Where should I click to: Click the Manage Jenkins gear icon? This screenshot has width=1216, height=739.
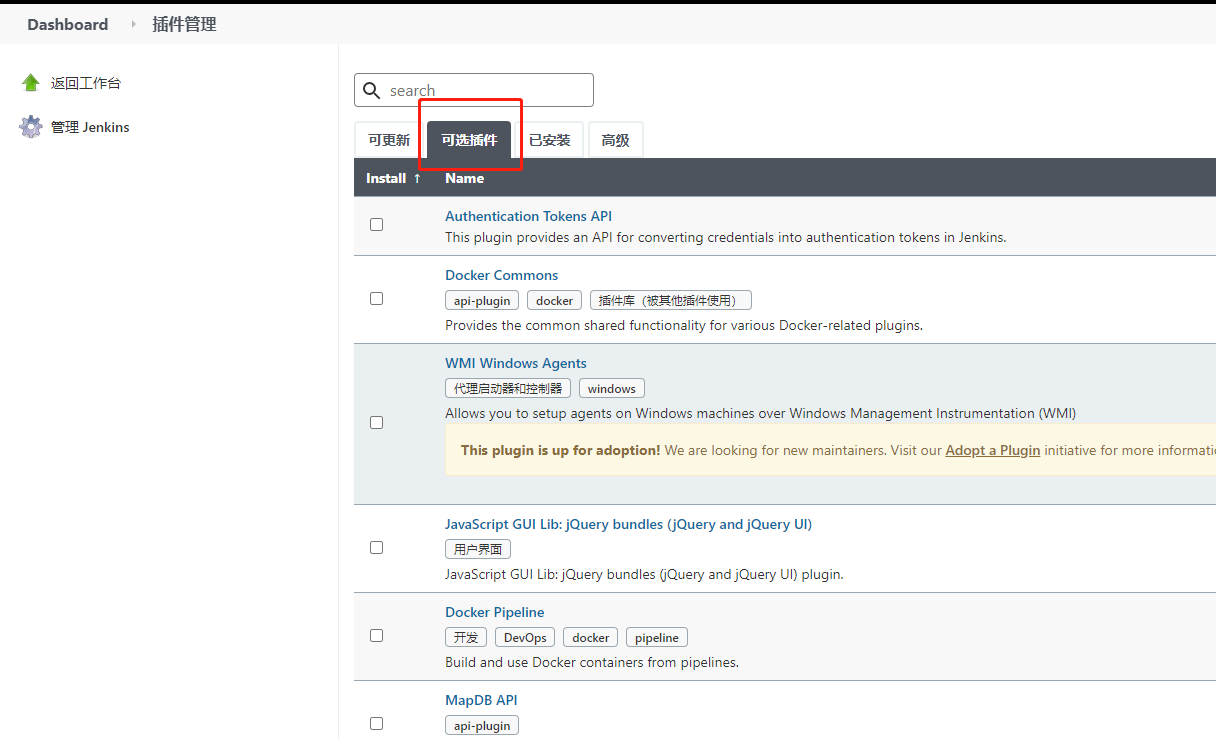coord(31,127)
